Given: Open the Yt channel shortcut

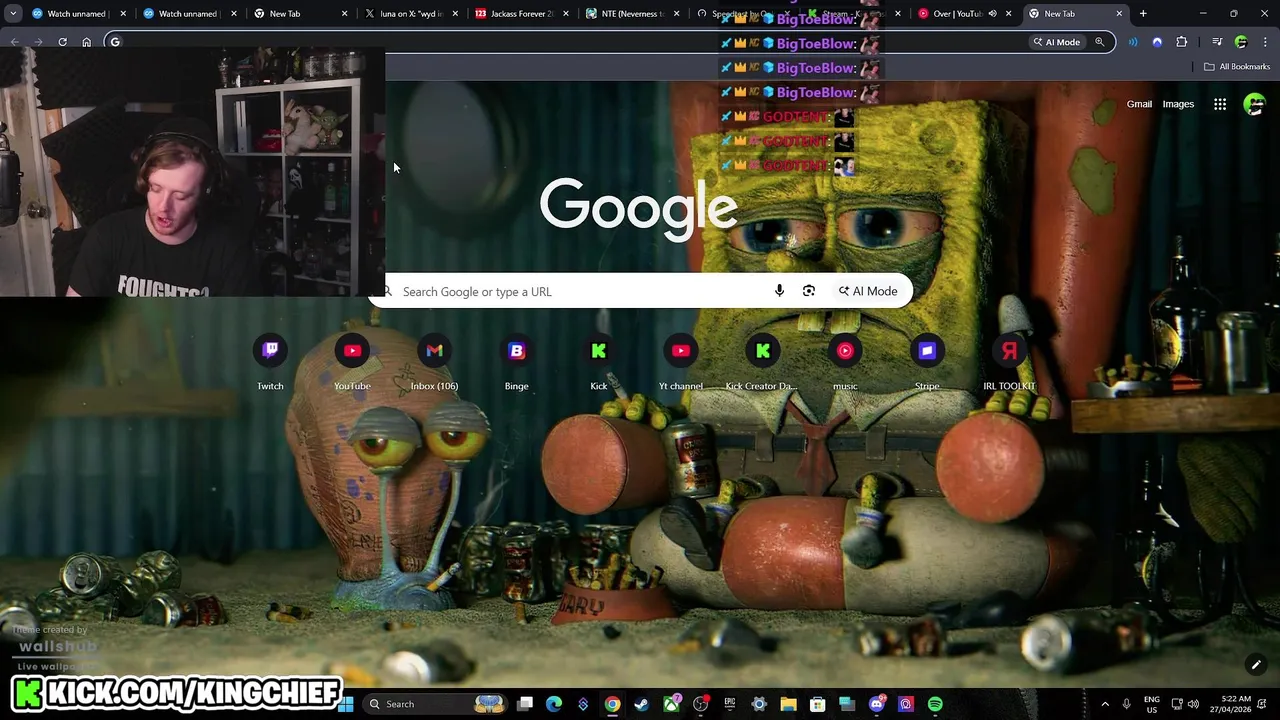Looking at the screenshot, I should pos(681,363).
